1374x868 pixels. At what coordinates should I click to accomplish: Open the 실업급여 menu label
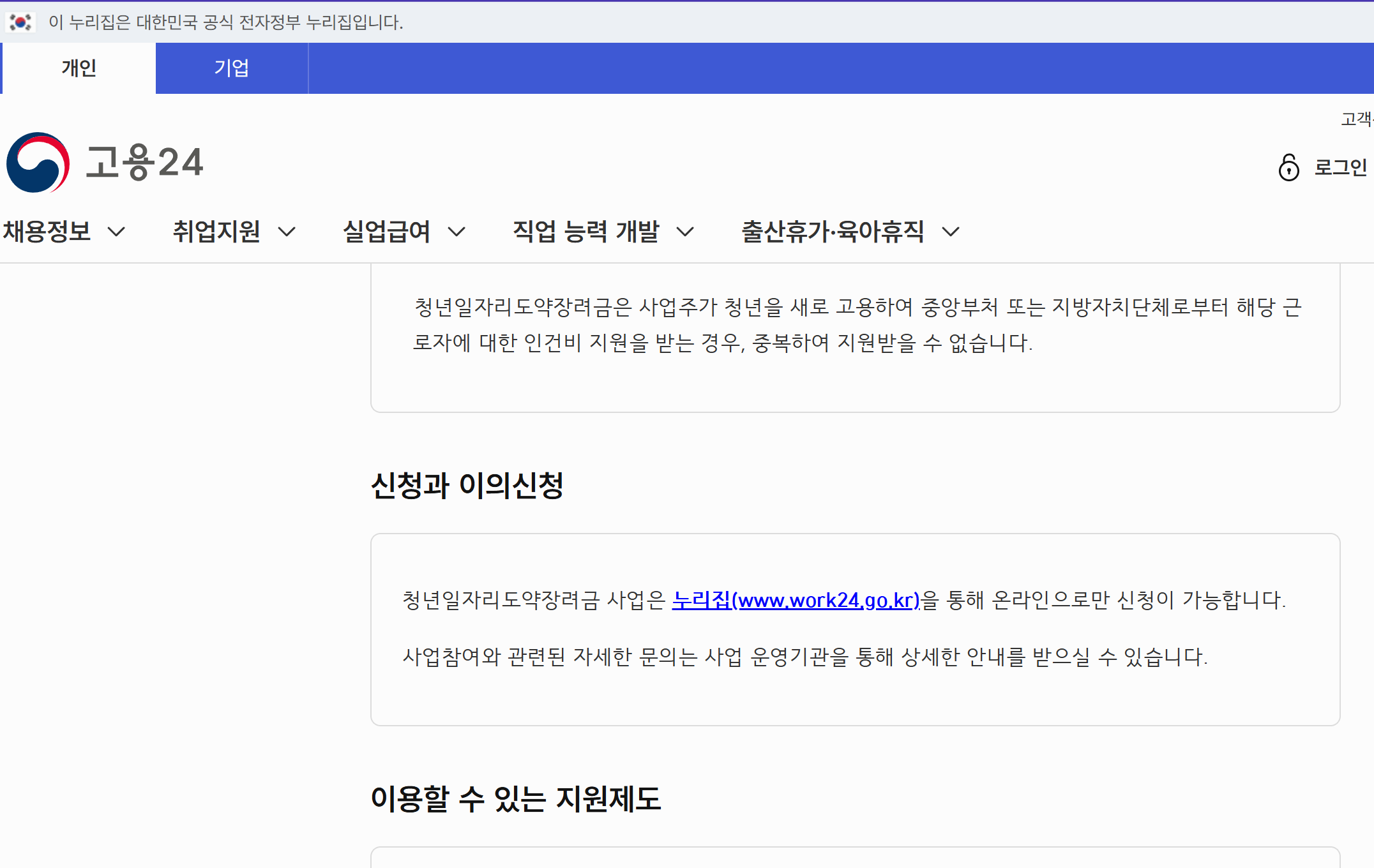pyautogui.click(x=386, y=231)
